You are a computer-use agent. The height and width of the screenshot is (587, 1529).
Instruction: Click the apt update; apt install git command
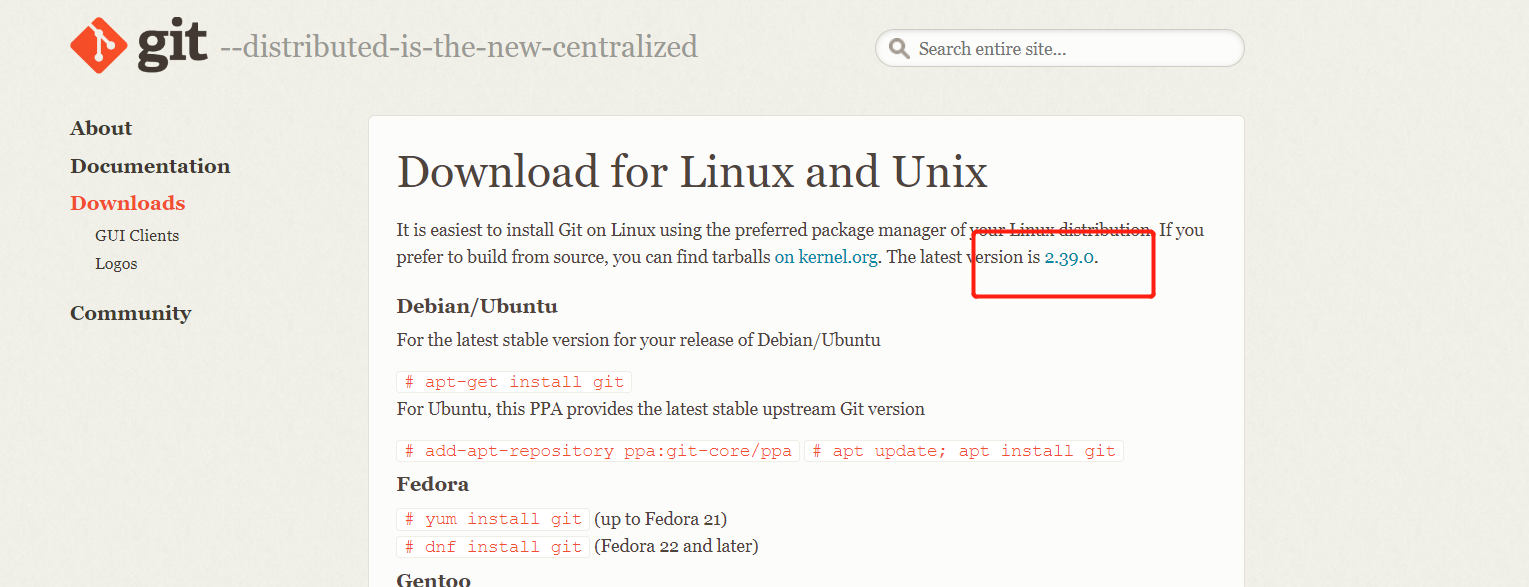pyautogui.click(x=964, y=451)
